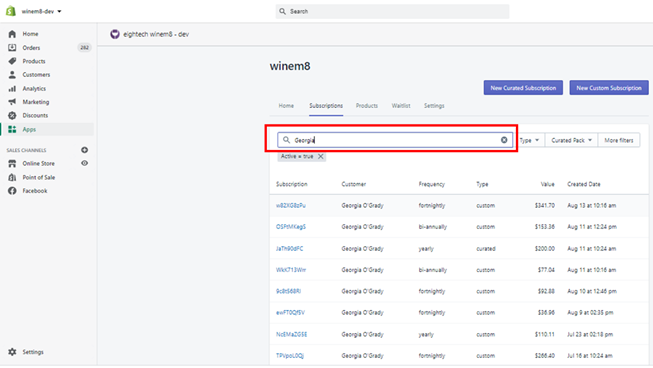Click the Customer column header
The width and height of the screenshot is (653, 368).
pyautogui.click(x=354, y=184)
